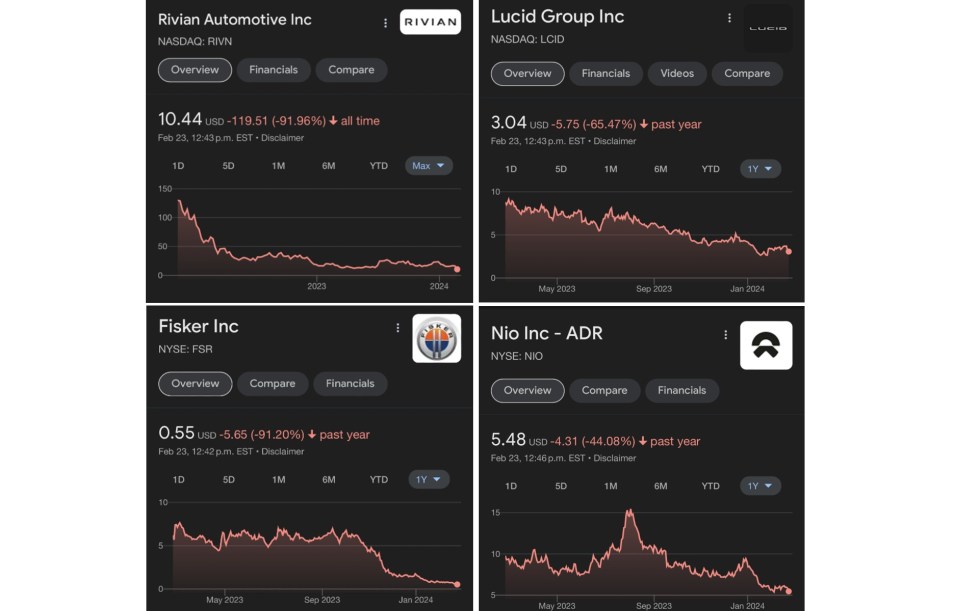The image size is (979, 611).
Task: Click the Rivian company logo
Action: tap(430, 22)
